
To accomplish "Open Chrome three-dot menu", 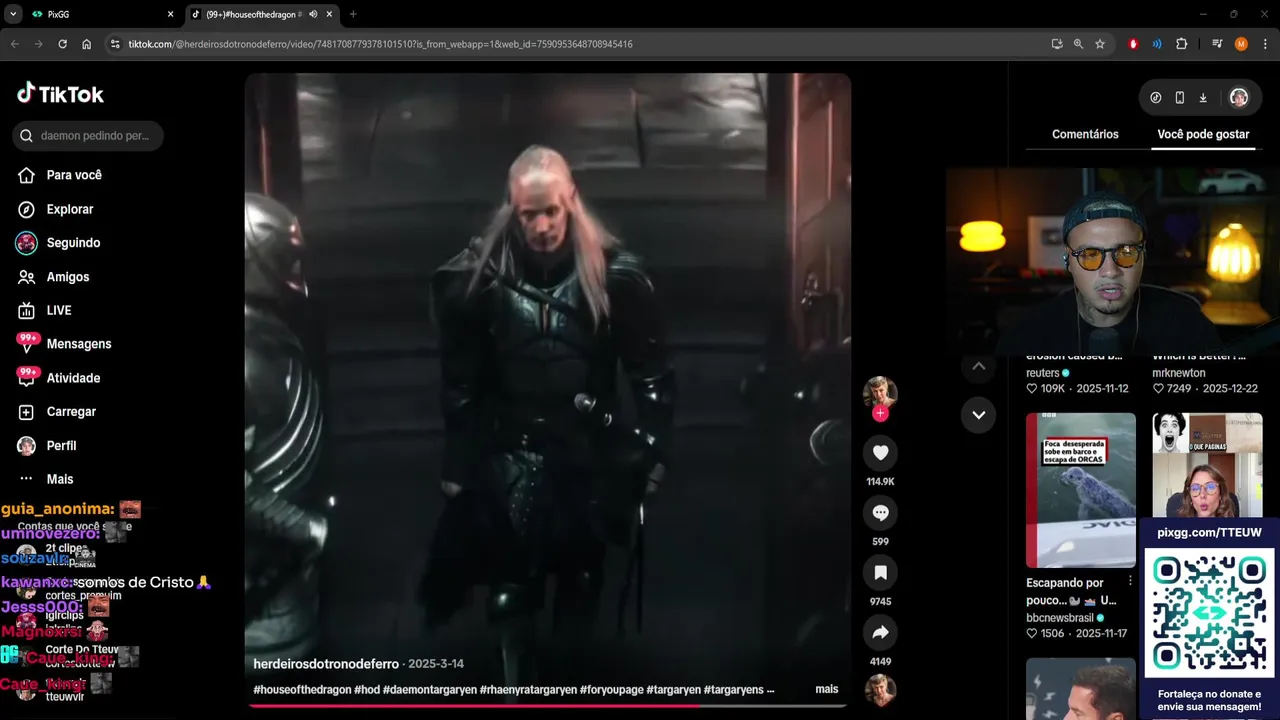I will (x=1264, y=44).
